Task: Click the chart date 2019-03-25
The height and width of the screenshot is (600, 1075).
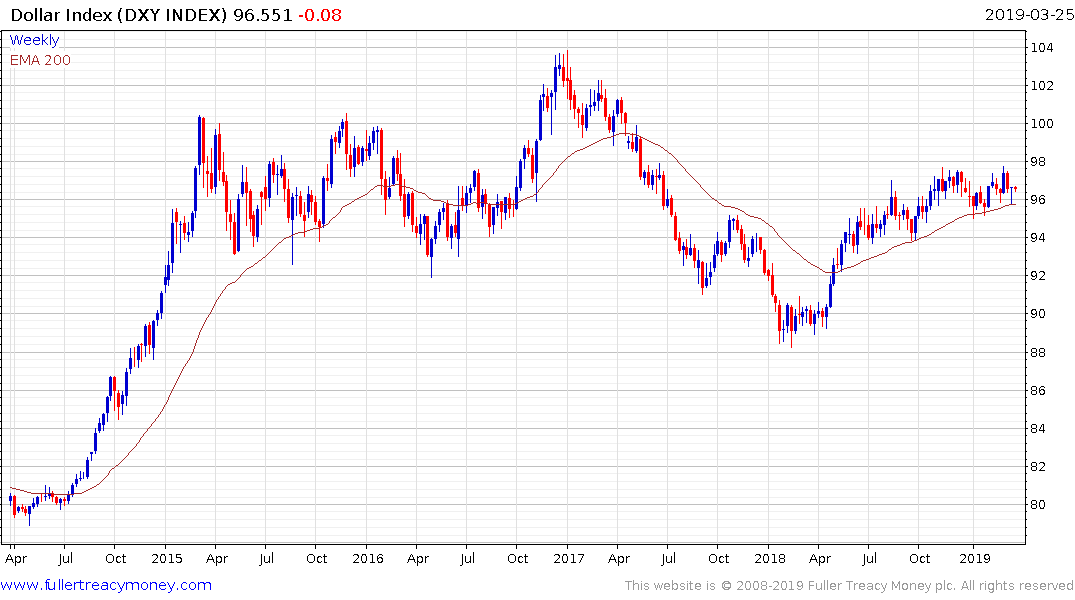Action: pyautogui.click(x=1029, y=15)
